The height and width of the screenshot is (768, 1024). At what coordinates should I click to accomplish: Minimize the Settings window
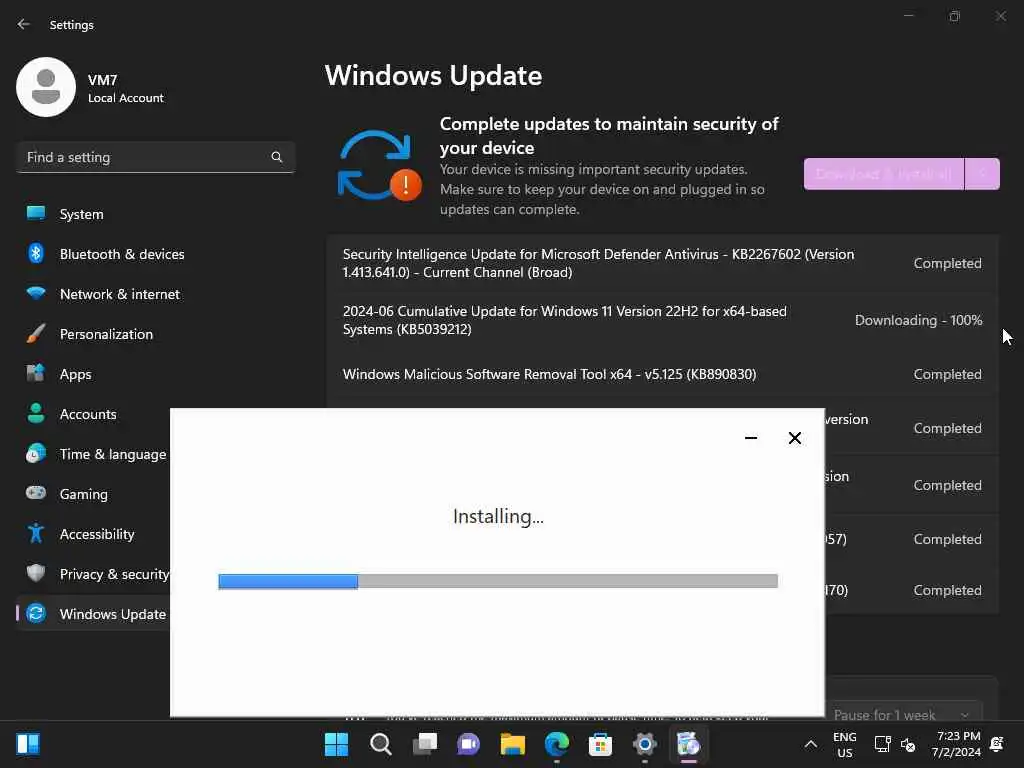(x=908, y=16)
